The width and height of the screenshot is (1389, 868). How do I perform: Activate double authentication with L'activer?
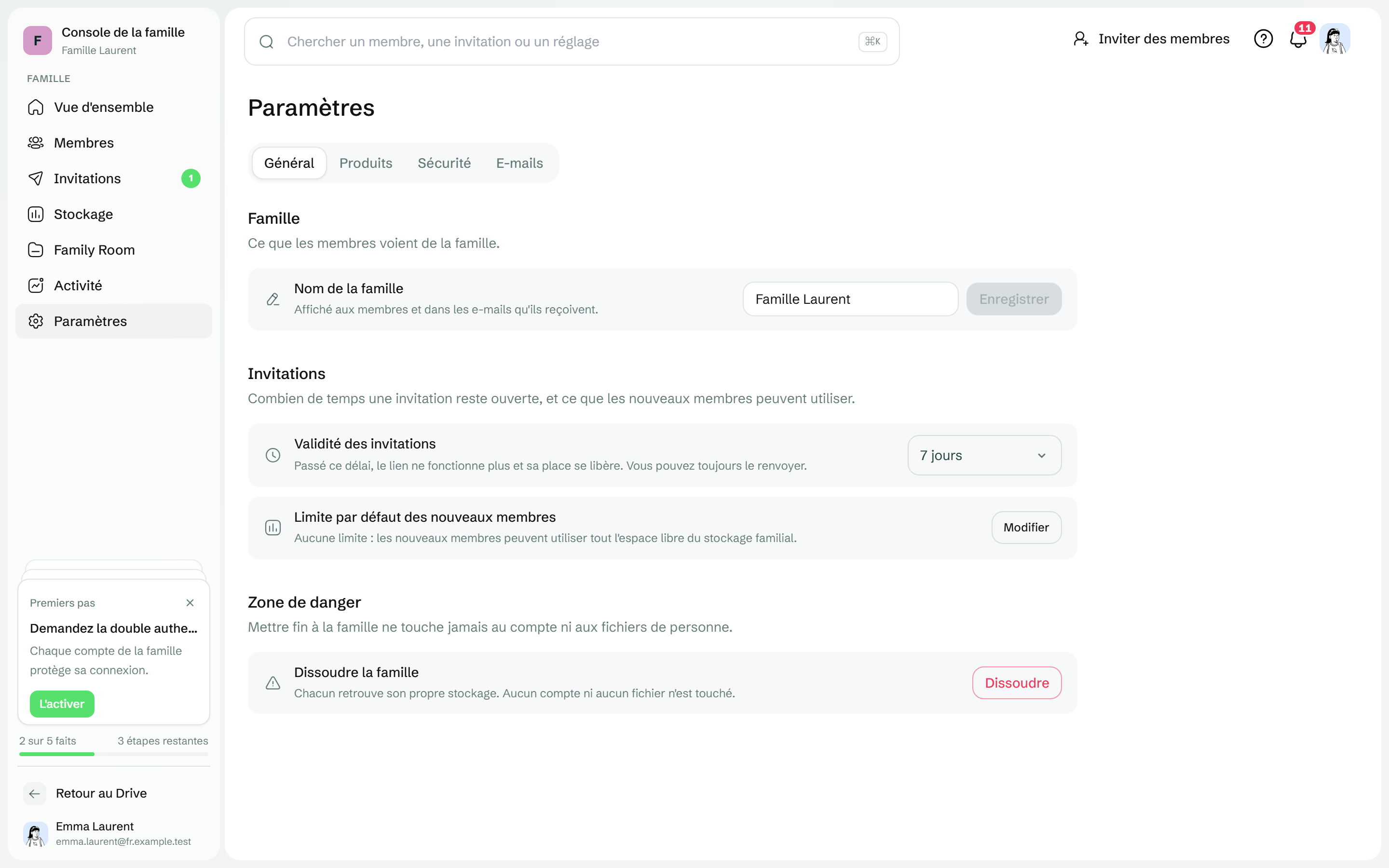pos(62,704)
